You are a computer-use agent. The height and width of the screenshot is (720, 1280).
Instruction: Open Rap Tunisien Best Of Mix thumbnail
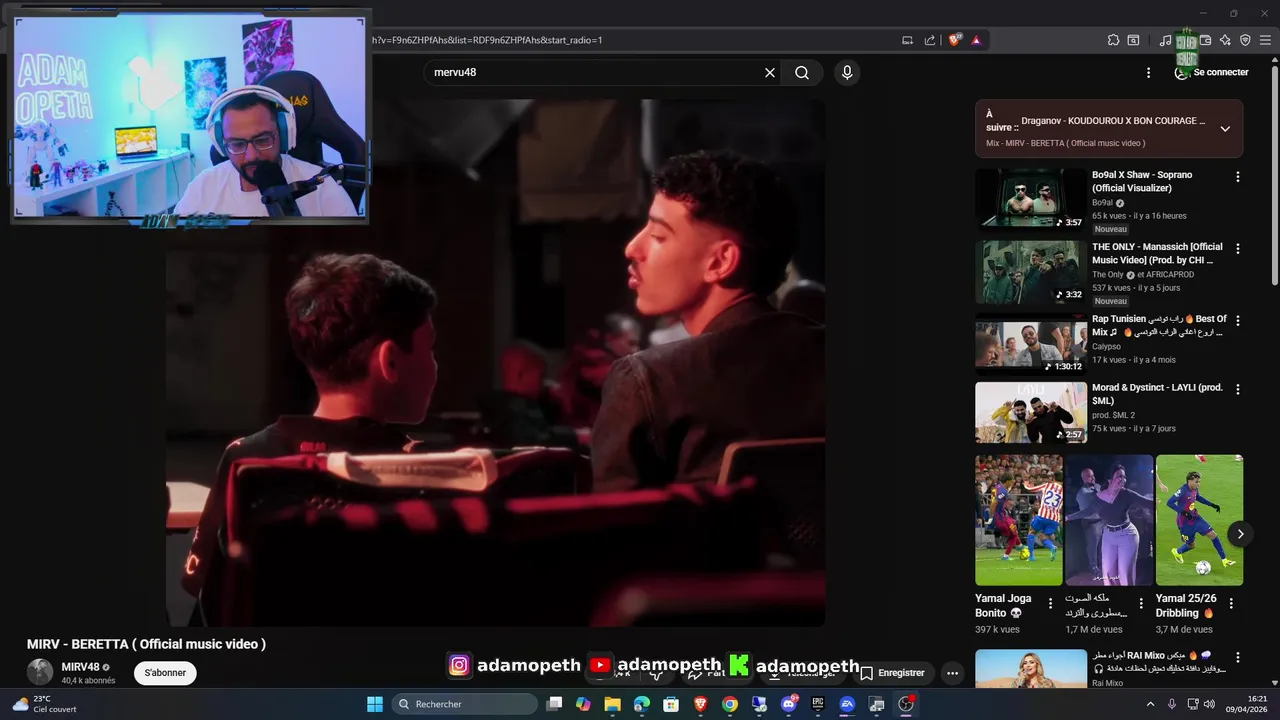coord(1031,343)
